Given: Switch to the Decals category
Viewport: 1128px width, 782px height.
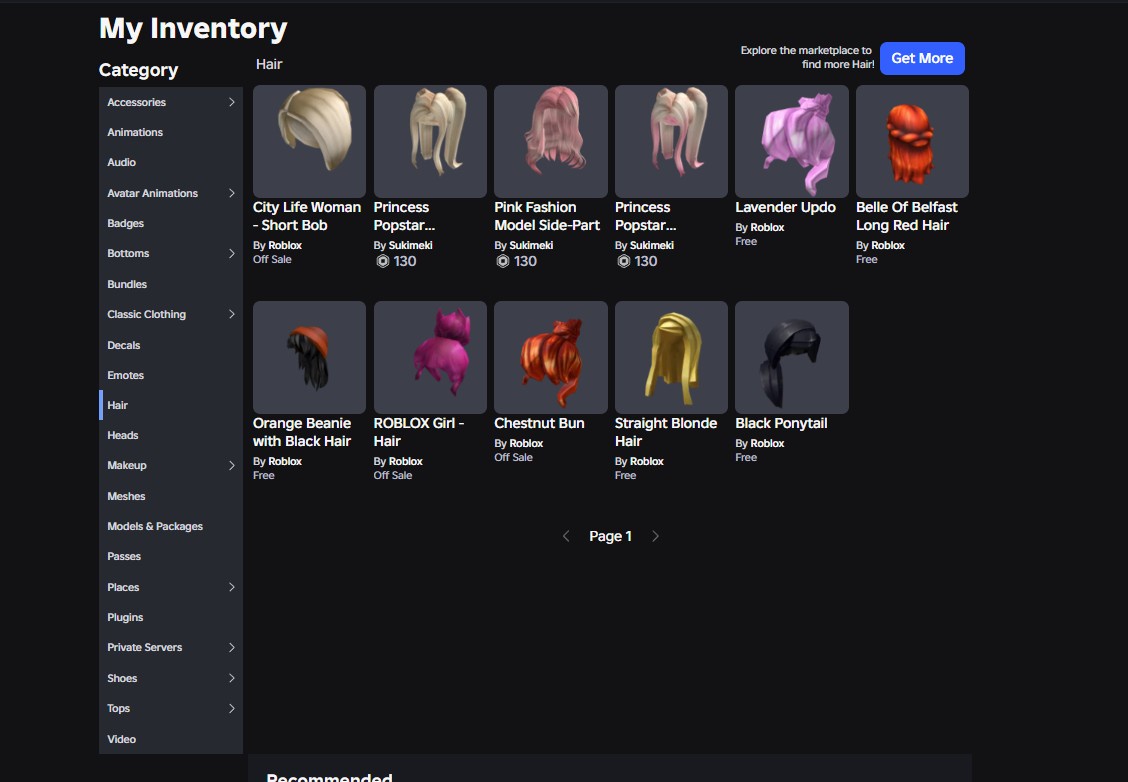Looking at the screenshot, I should tap(171, 345).
